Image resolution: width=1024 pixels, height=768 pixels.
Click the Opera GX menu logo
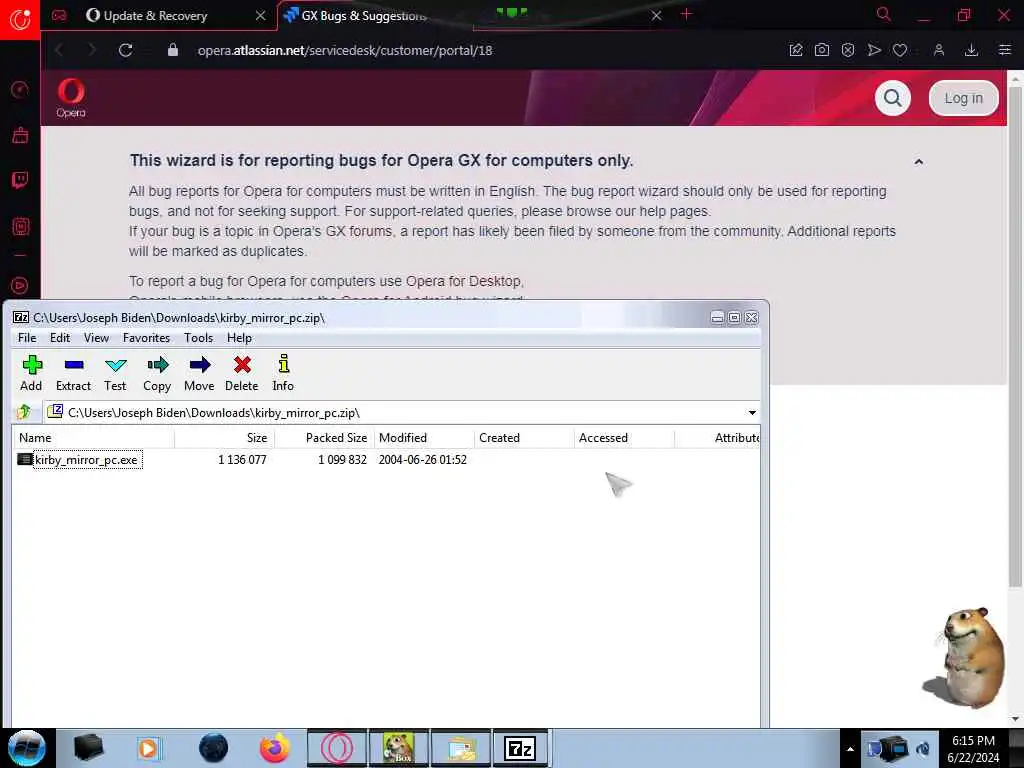[20, 19]
